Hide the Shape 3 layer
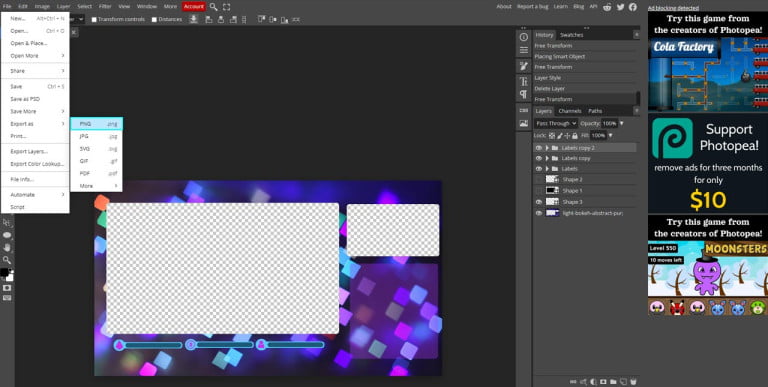Screen dimensions: 768x387 tap(539, 202)
